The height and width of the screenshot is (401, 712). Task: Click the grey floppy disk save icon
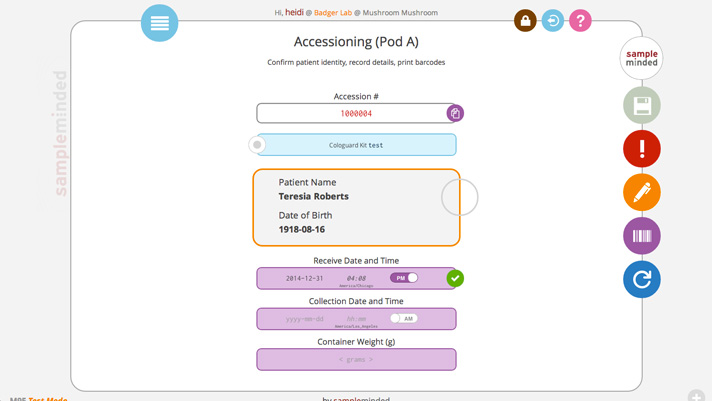pyautogui.click(x=642, y=105)
